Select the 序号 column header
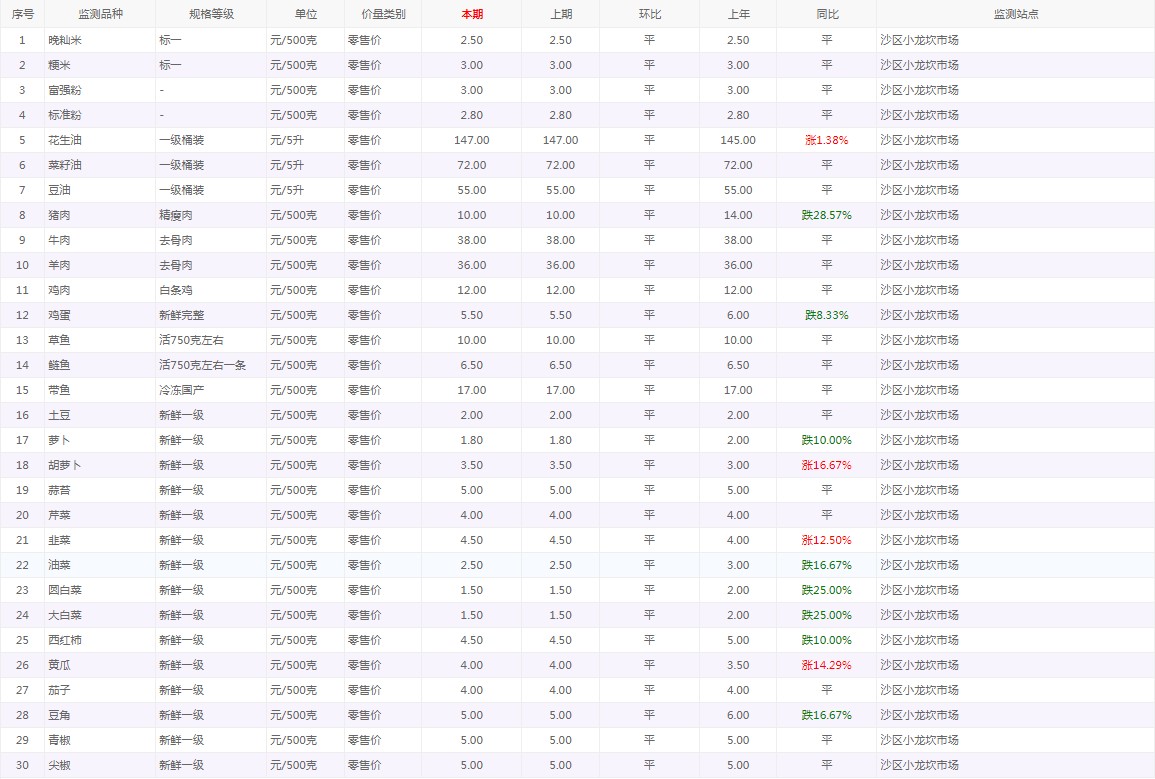Screen dimensions: 1155x779 (x=22, y=14)
